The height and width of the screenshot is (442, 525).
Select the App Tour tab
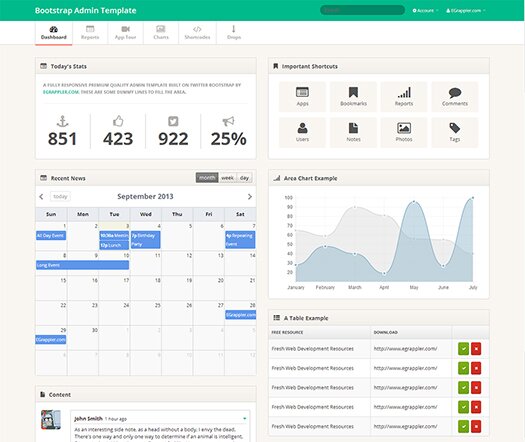pyautogui.click(x=126, y=33)
